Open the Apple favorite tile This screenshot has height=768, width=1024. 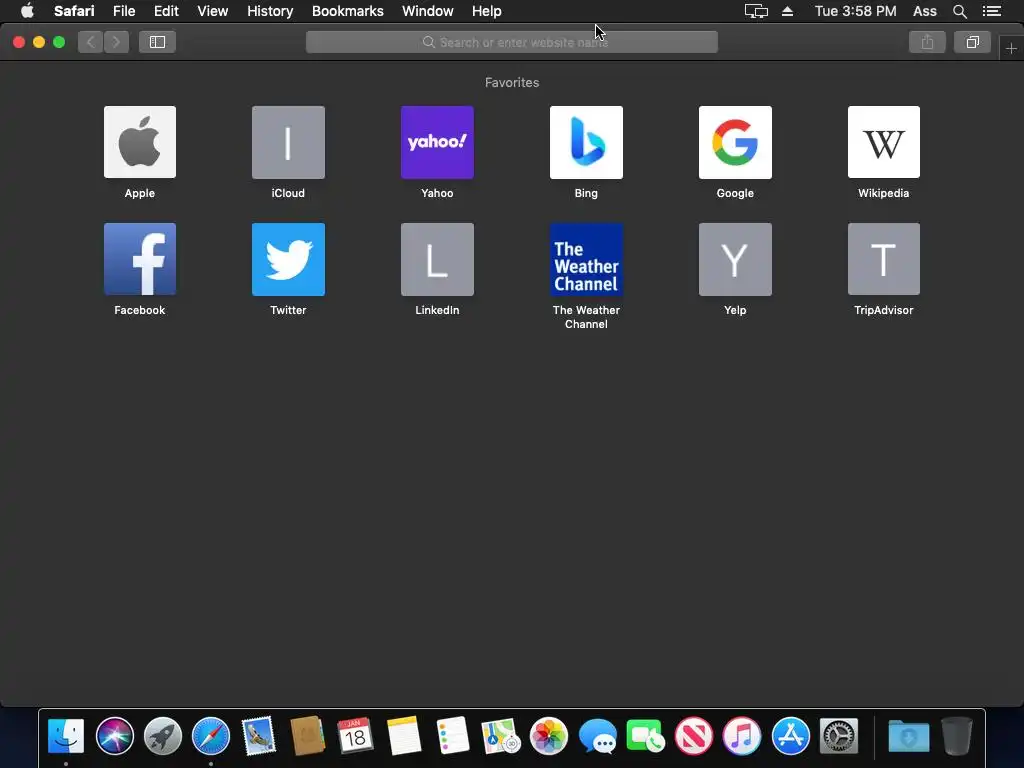(x=140, y=142)
